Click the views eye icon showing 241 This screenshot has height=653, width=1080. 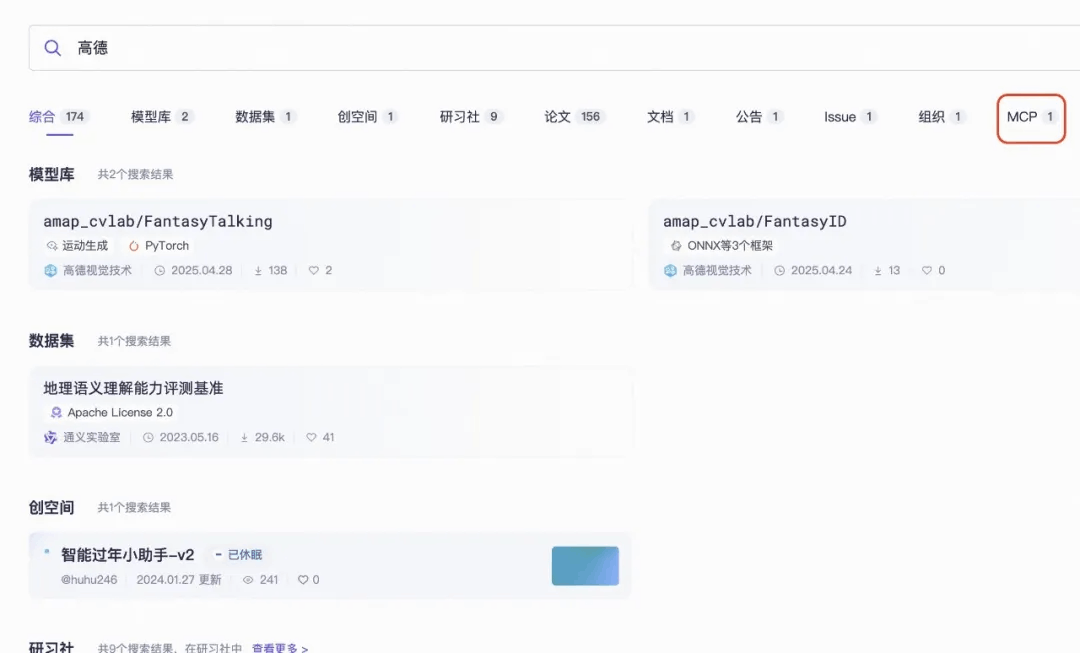(x=248, y=580)
